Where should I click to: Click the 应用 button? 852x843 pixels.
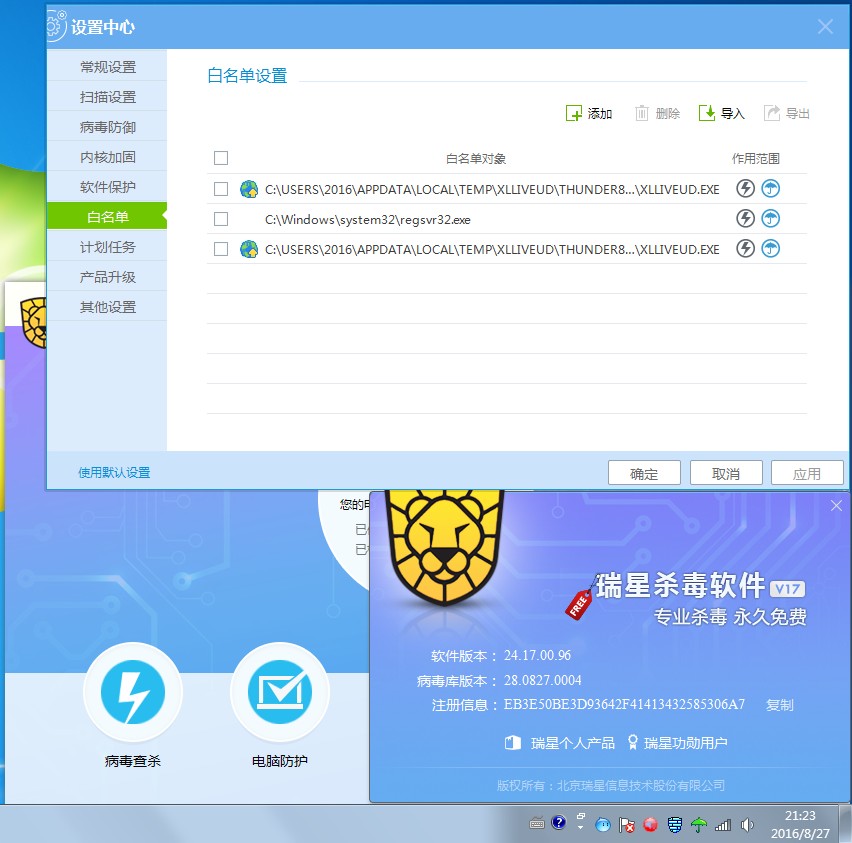[807, 473]
